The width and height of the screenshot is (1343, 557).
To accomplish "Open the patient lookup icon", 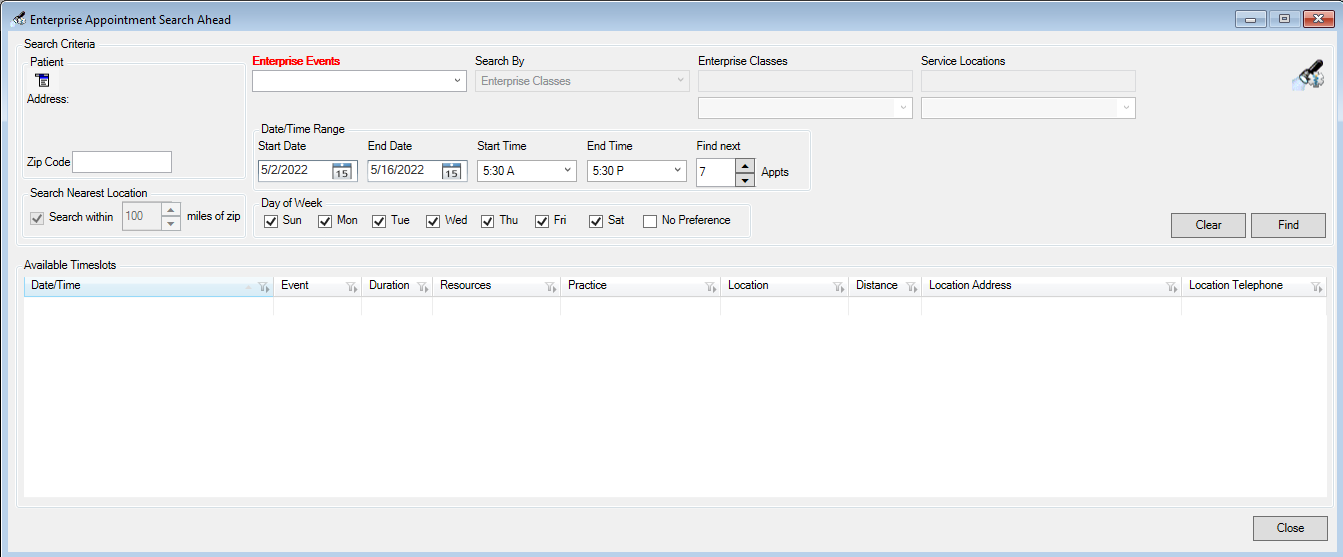I will (x=42, y=80).
